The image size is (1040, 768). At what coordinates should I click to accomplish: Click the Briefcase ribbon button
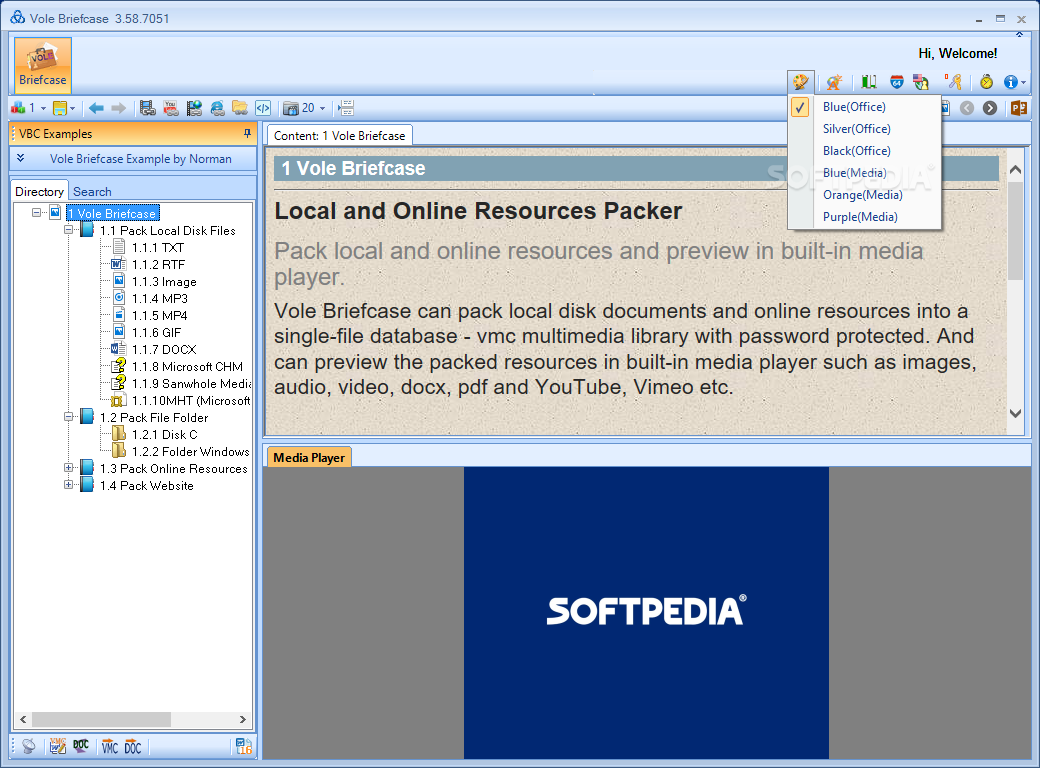43,65
